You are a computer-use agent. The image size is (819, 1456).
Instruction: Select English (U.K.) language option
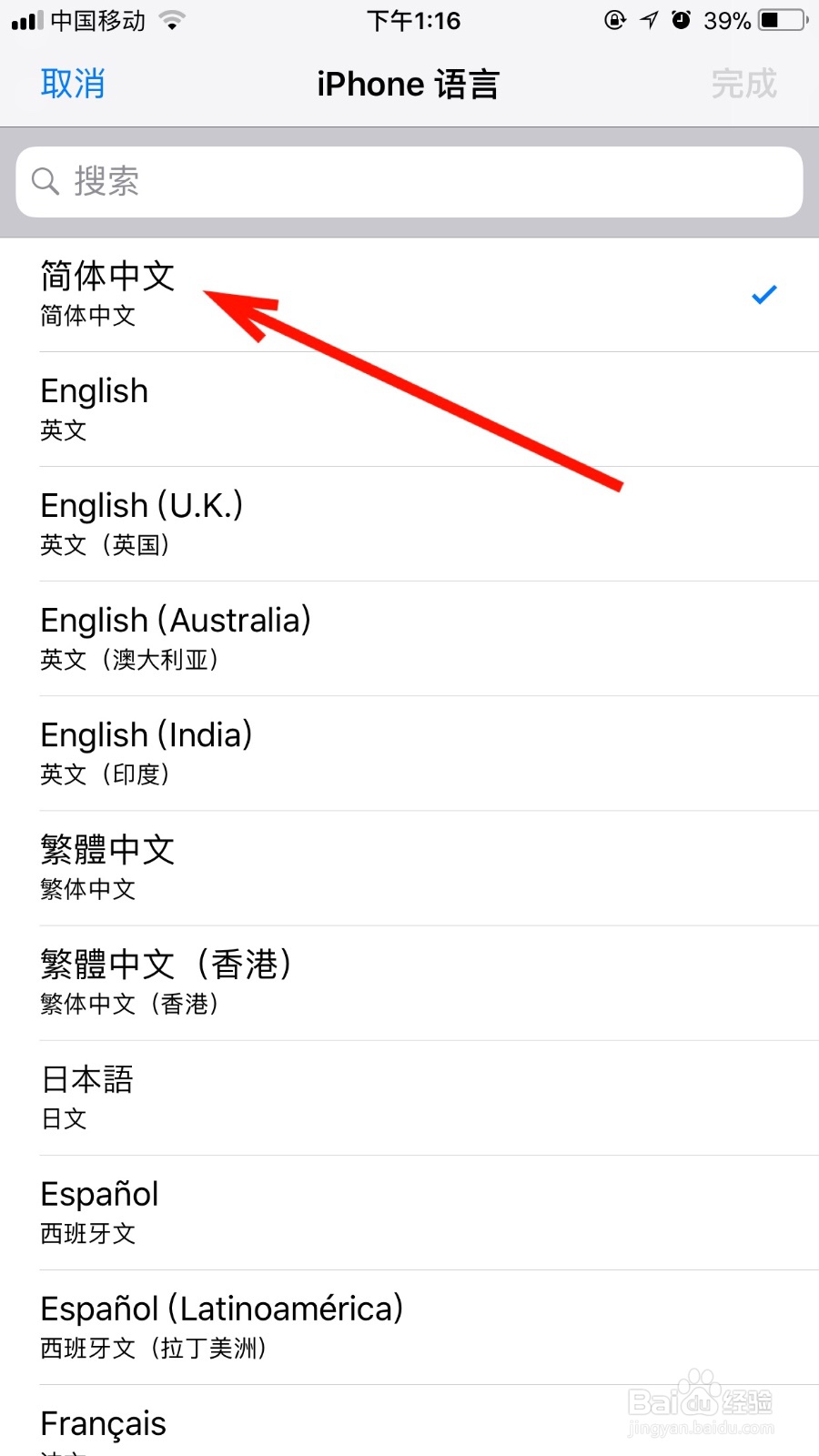[409, 524]
